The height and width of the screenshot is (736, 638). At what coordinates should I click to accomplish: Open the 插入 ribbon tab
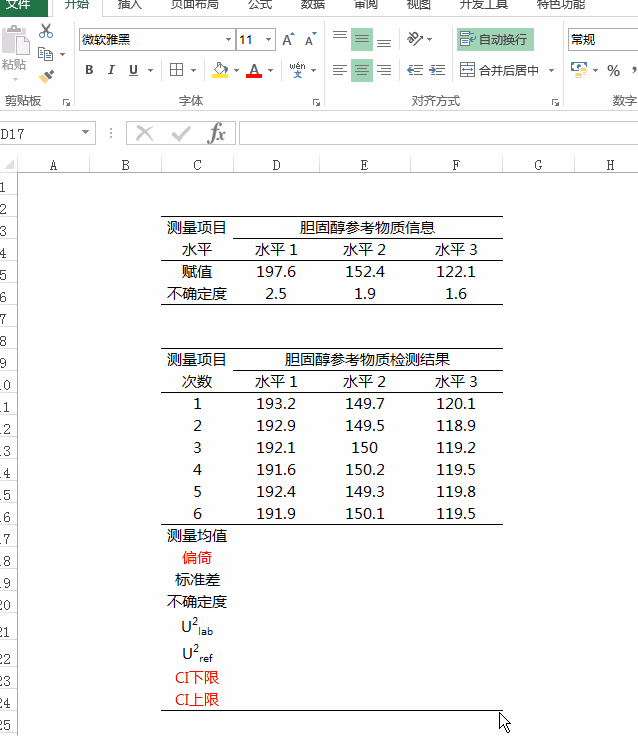click(129, 4)
